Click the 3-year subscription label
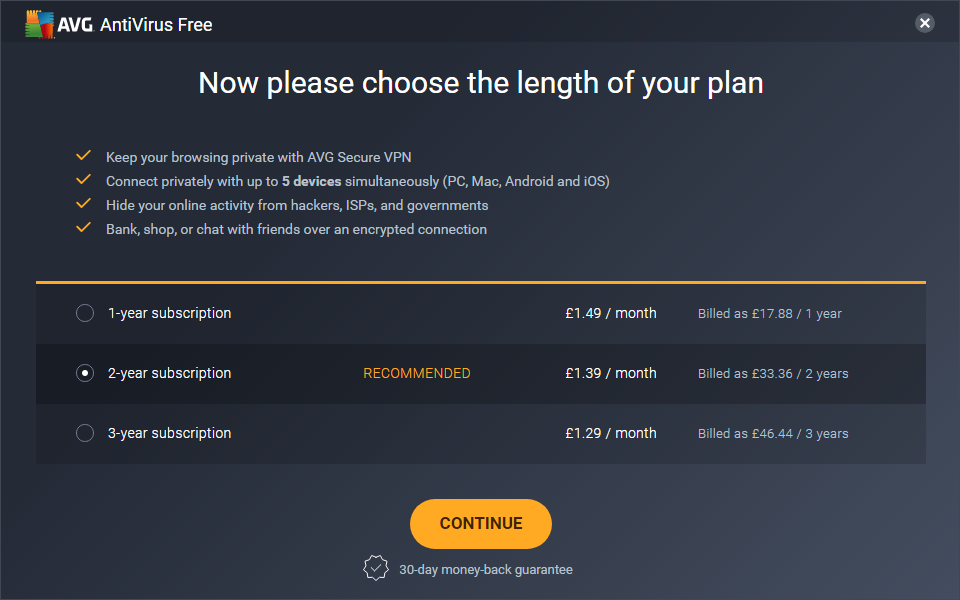 pos(169,433)
